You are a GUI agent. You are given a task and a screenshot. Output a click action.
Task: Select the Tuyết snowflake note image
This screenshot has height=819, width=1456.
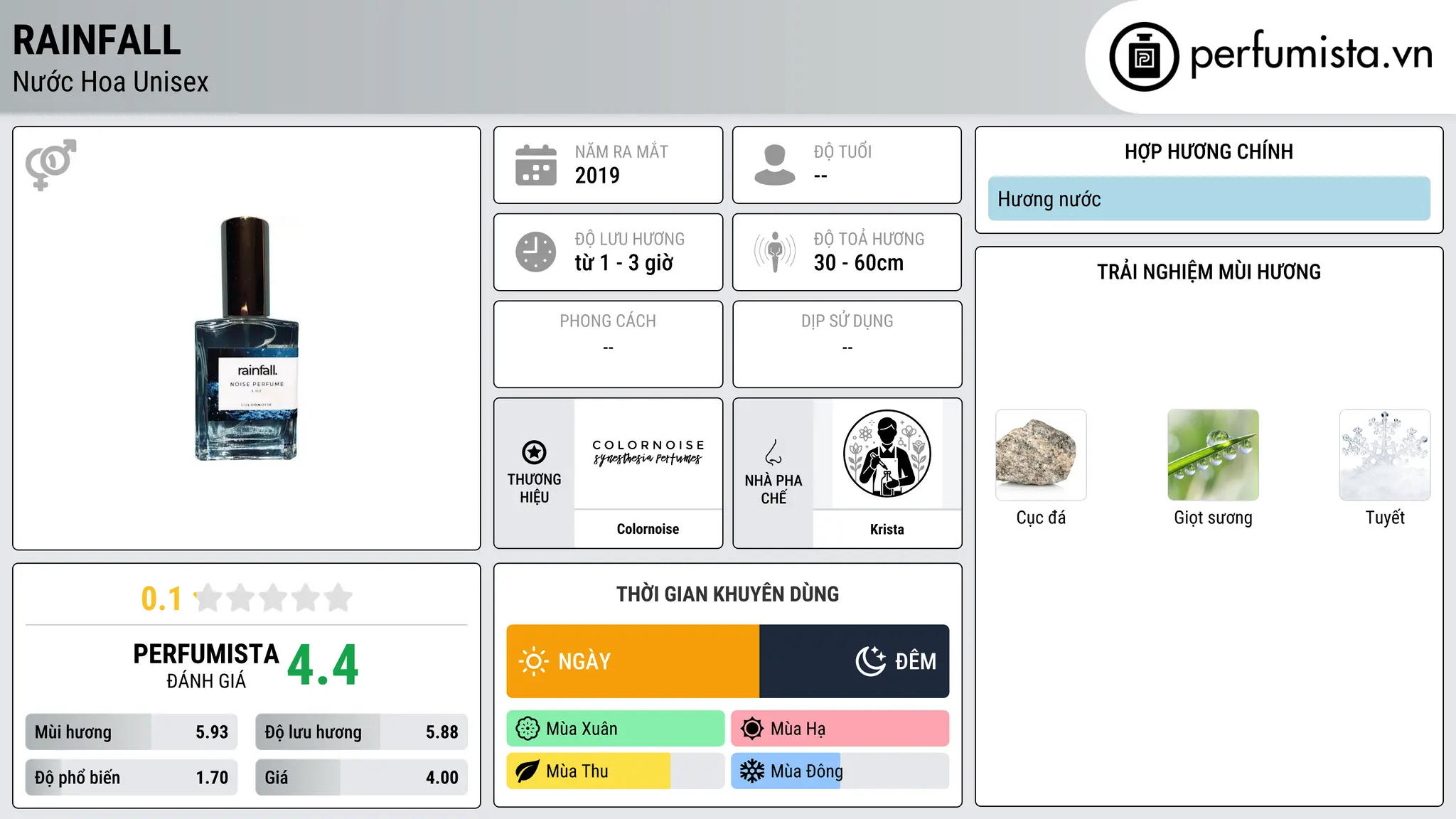[x=1385, y=455]
